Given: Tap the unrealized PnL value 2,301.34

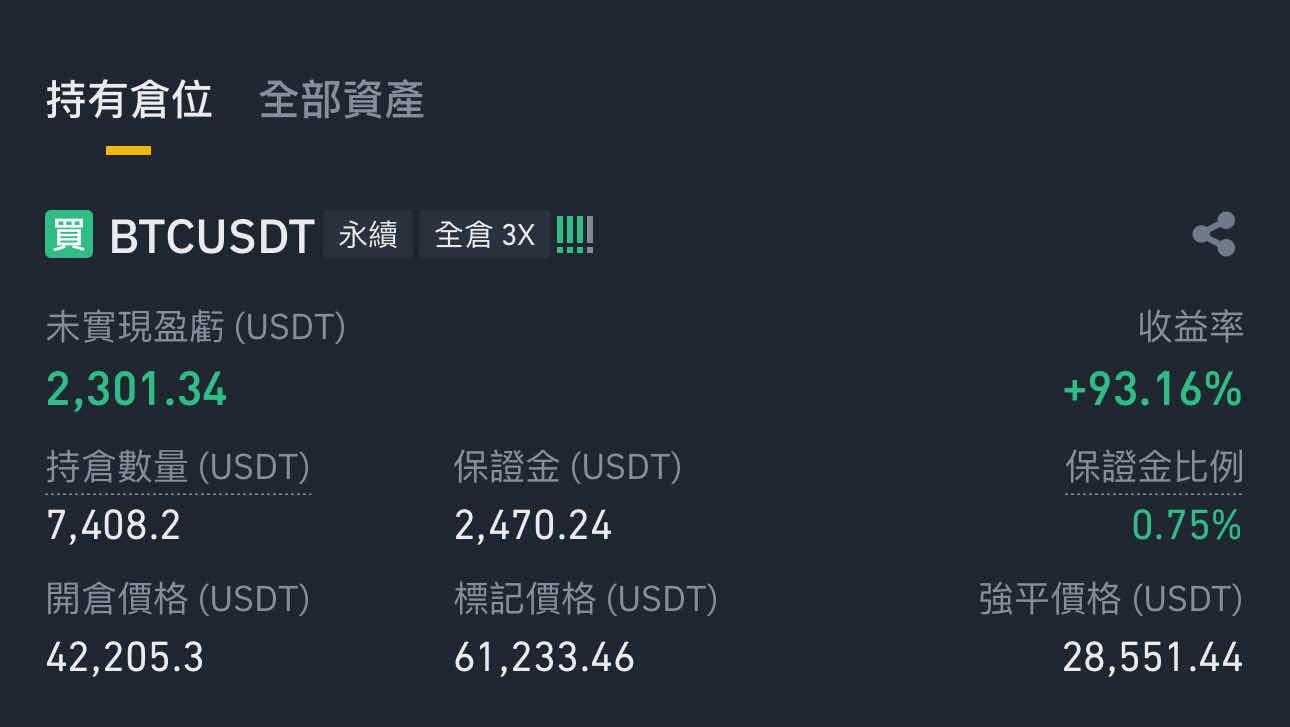Looking at the screenshot, I should click(137, 389).
